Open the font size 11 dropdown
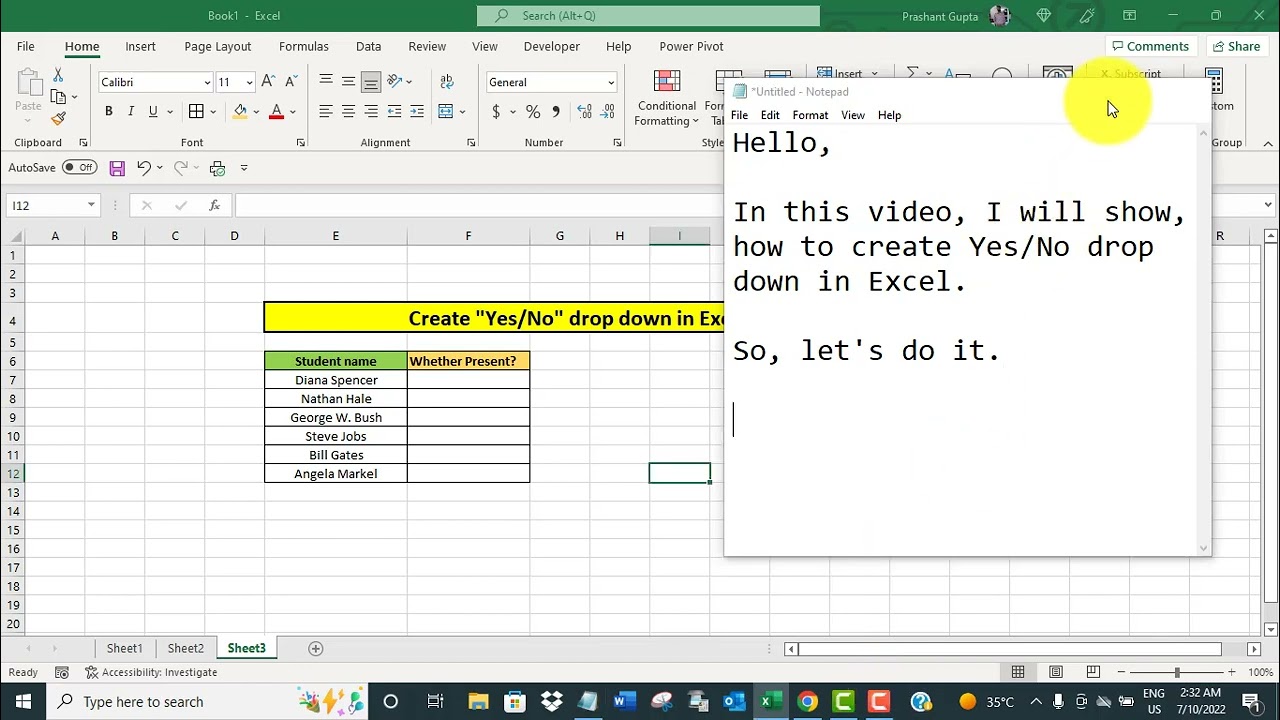Screen dimensions: 1280x720 (249, 82)
